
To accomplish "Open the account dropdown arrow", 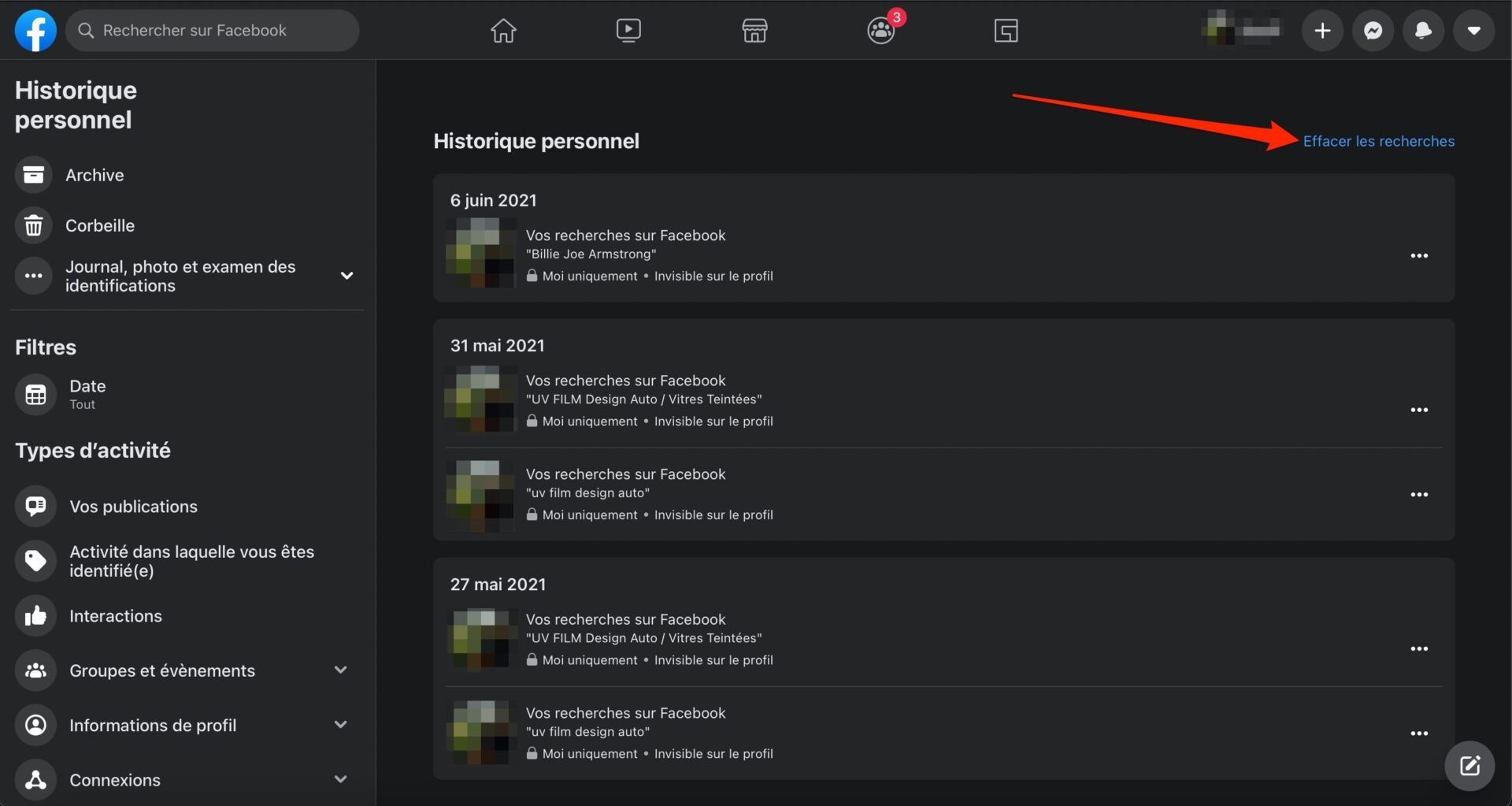I will pyautogui.click(x=1473, y=31).
